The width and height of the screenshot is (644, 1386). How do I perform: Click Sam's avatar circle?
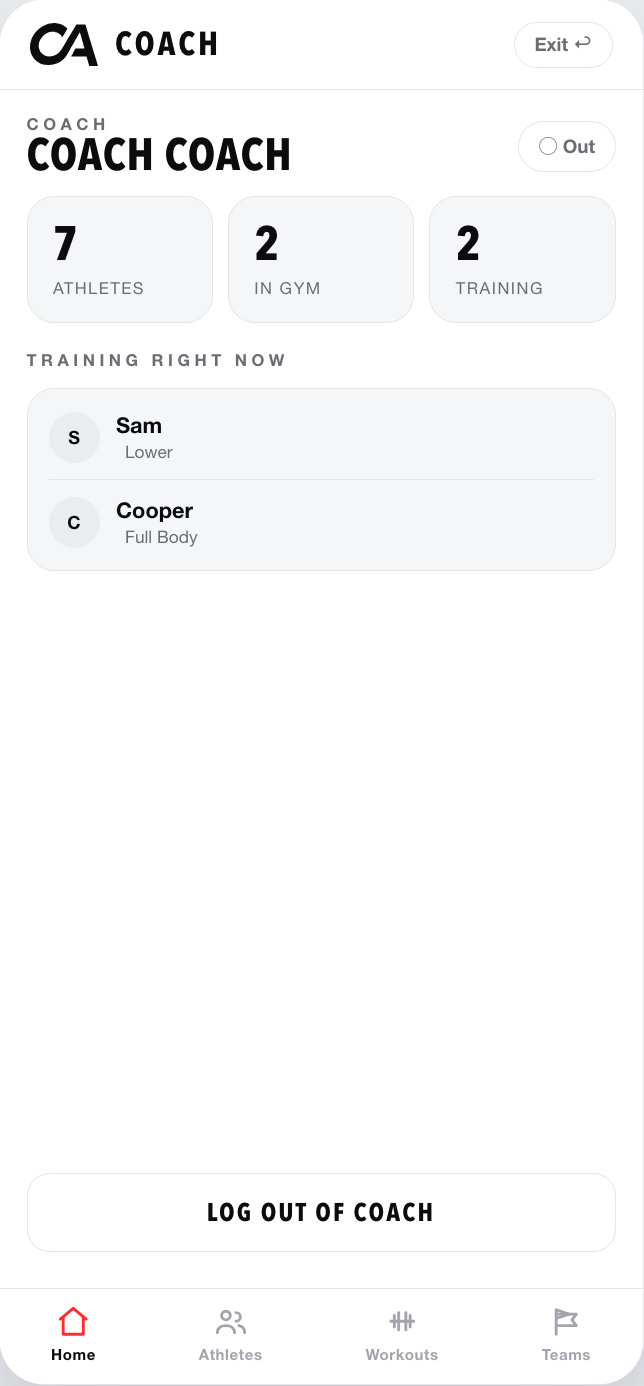click(x=74, y=437)
